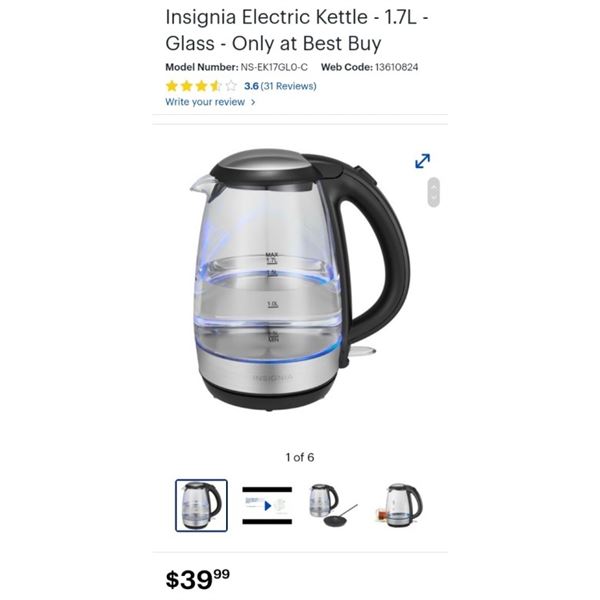This screenshot has width=600, height=600.
Task: Click the third yellow rating star
Action: click(x=201, y=86)
